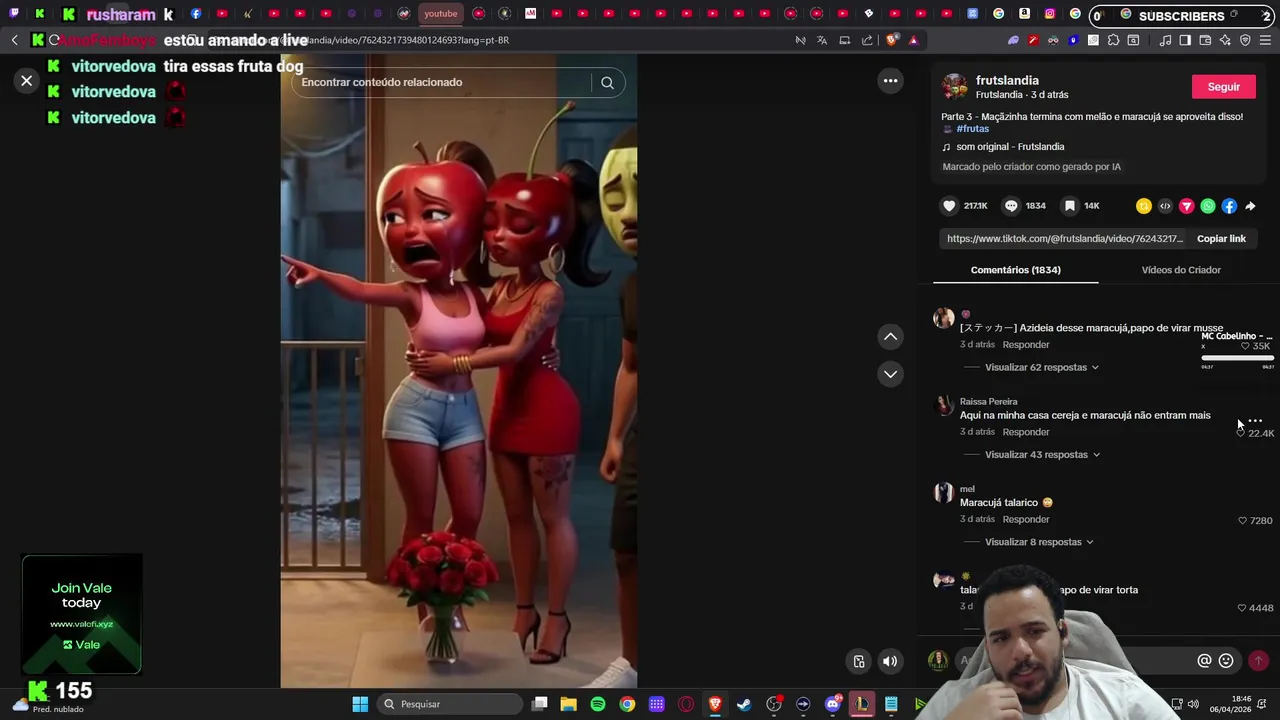1280x720 pixels.
Task: Click the search magnifier in related content bar
Action: coord(607,83)
